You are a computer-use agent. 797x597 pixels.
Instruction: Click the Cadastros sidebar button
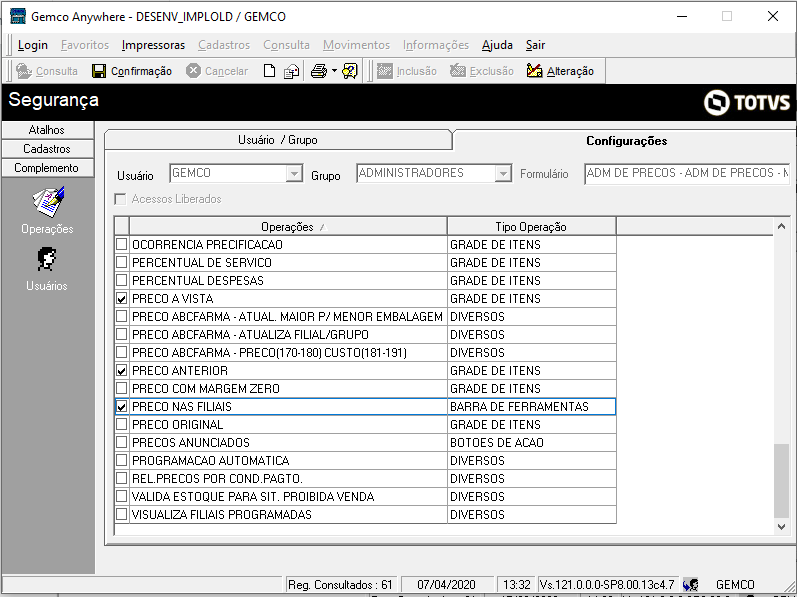click(47, 149)
